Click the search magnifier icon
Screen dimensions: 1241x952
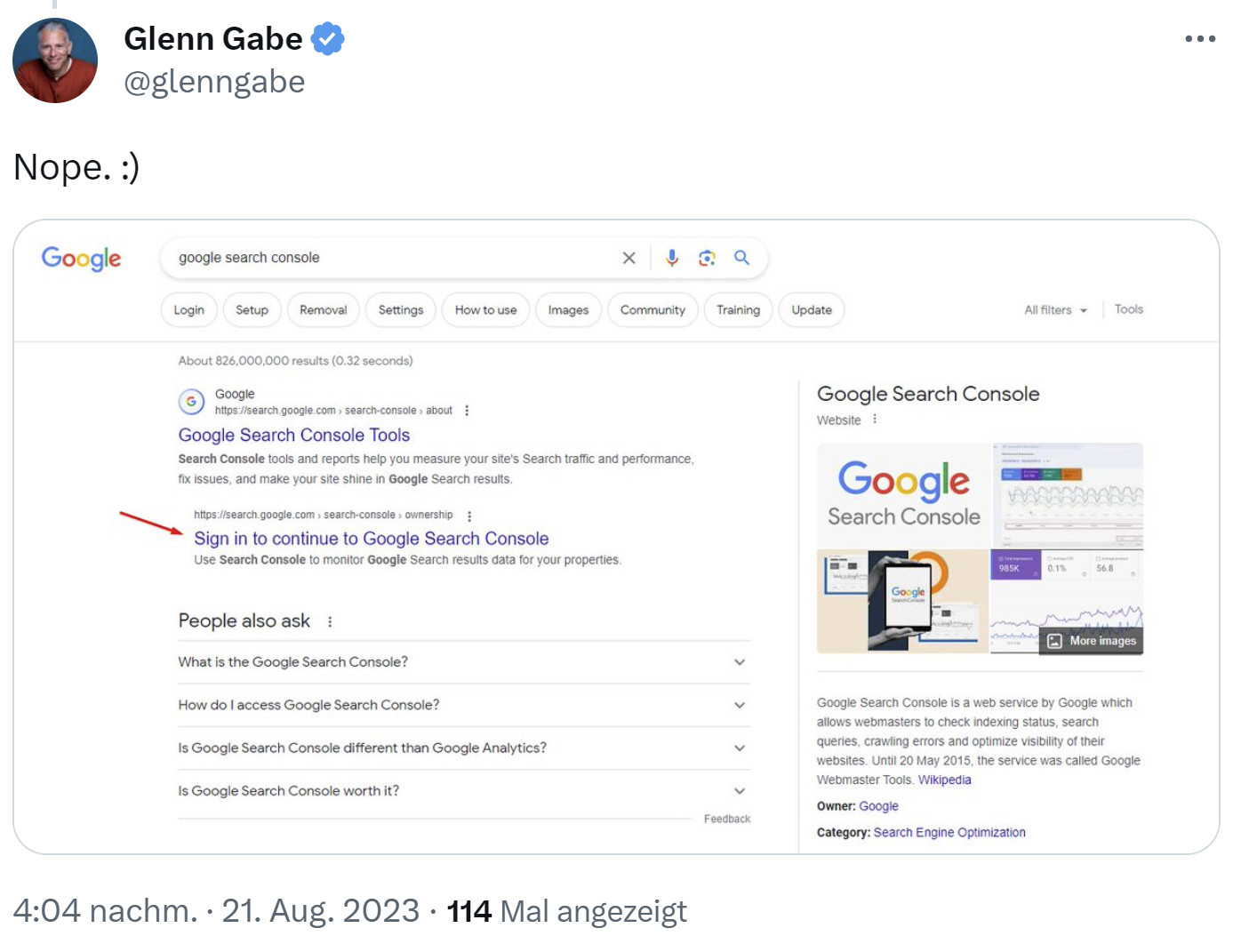(x=742, y=258)
